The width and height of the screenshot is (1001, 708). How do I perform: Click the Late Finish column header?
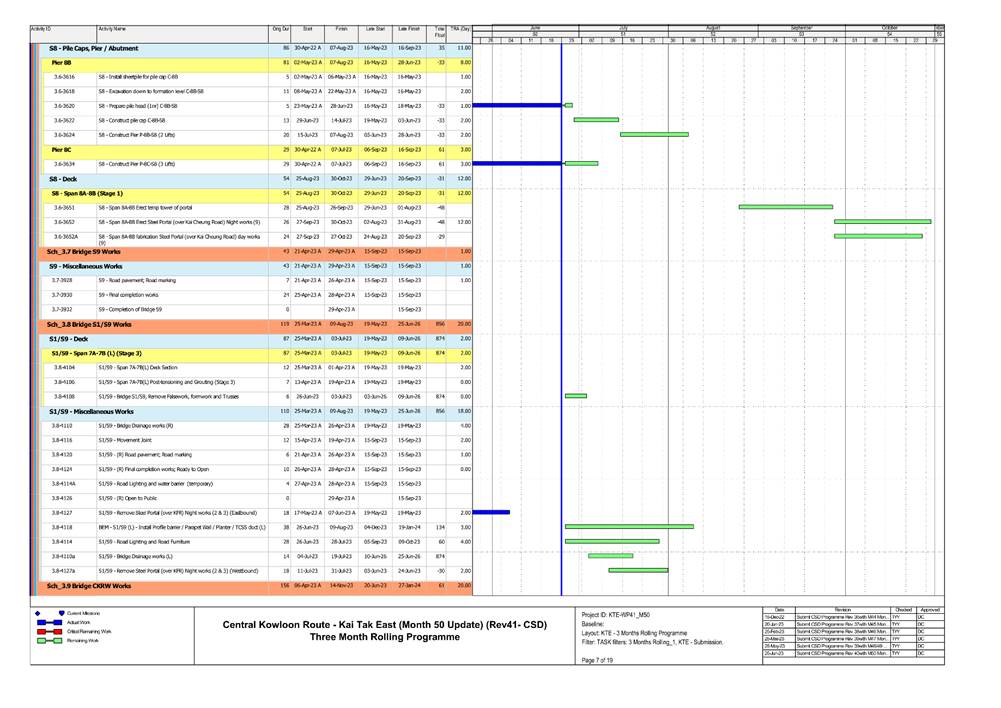(x=409, y=30)
